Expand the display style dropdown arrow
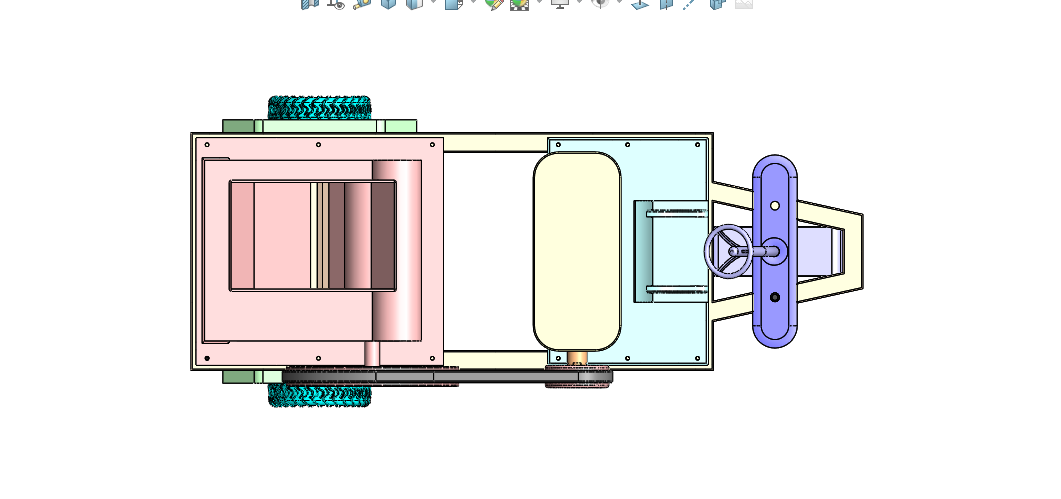 point(433,2)
